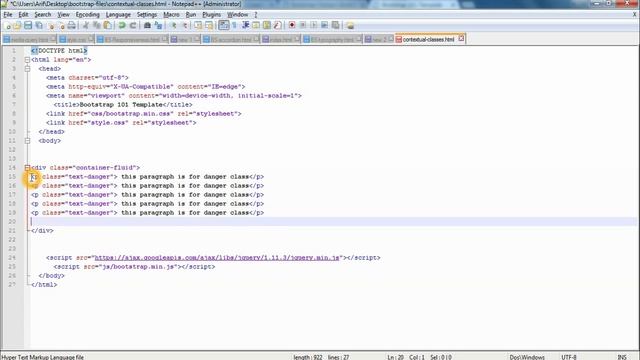Click the jquery.min.js URL on line 24
The height and width of the screenshot is (360, 640).
point(217,258)
